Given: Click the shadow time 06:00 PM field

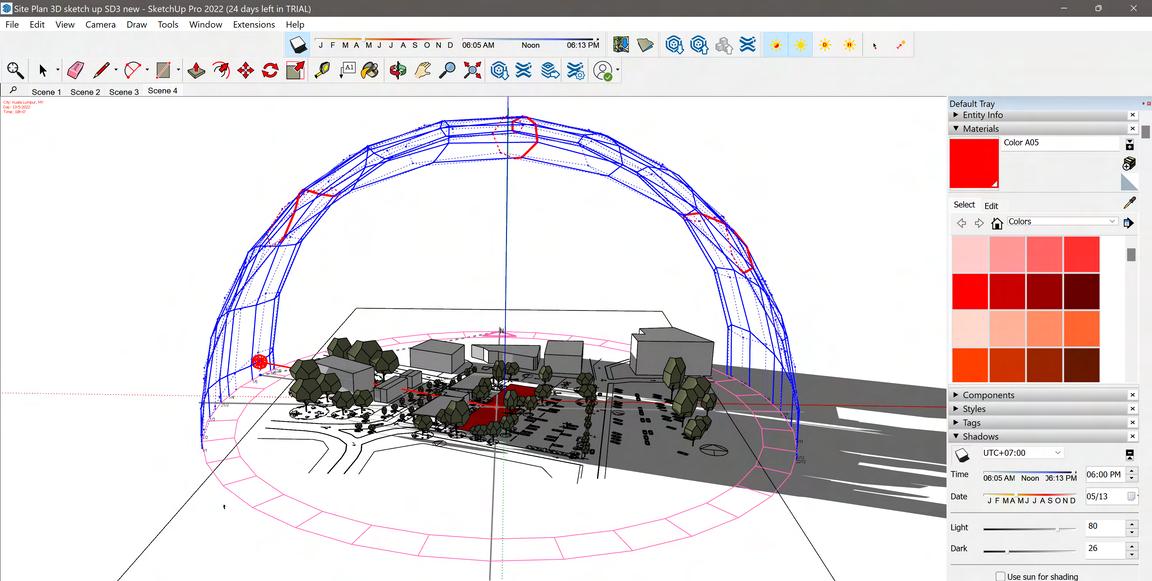Looking at the screenshot, I should pos(1103,475).
